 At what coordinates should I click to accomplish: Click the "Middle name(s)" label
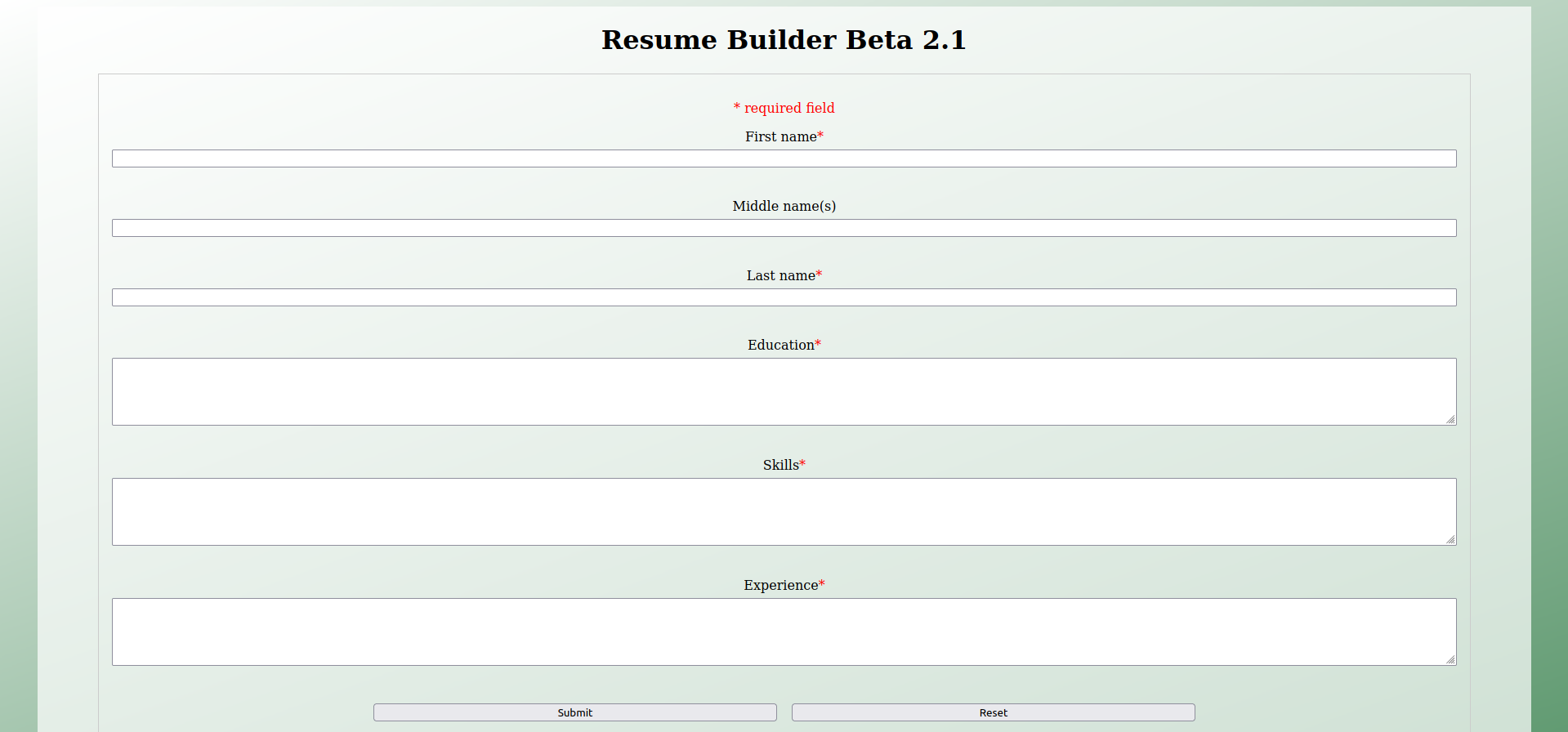pyautogui.click(x=784, y=206)
